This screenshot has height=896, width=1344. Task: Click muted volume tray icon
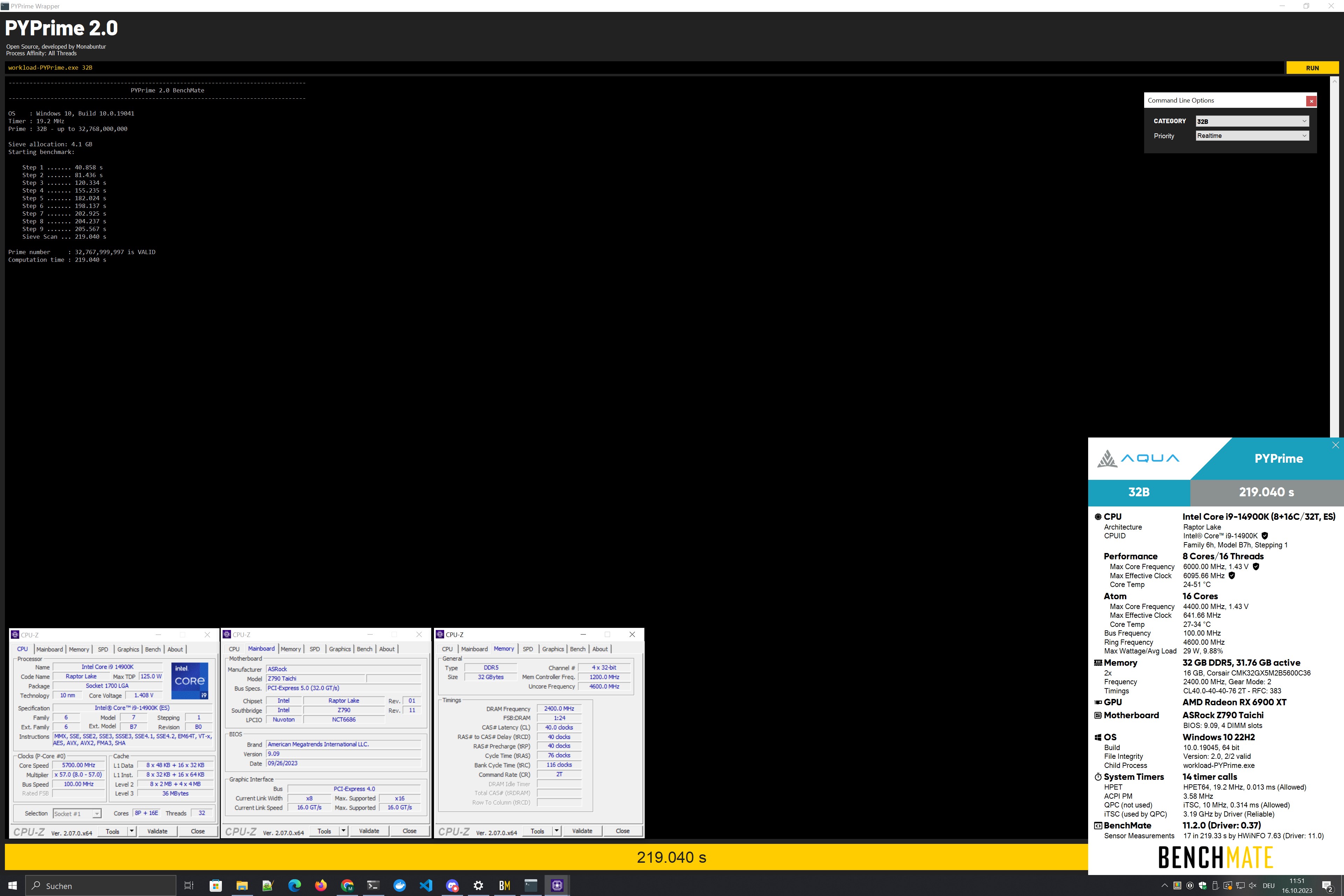pyautogui.click(x=1253, y=886)
